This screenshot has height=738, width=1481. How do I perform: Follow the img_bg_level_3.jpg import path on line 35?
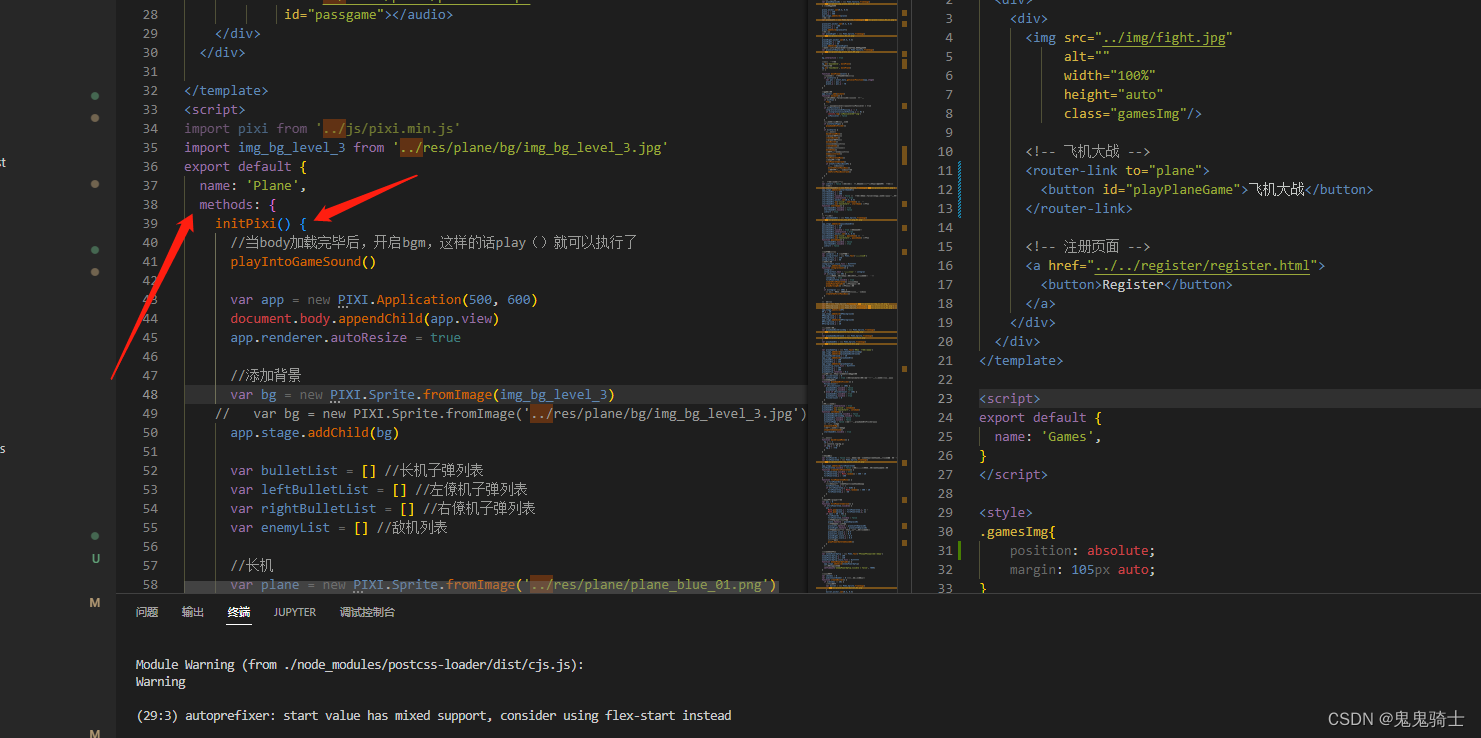(x=531, y=147)
